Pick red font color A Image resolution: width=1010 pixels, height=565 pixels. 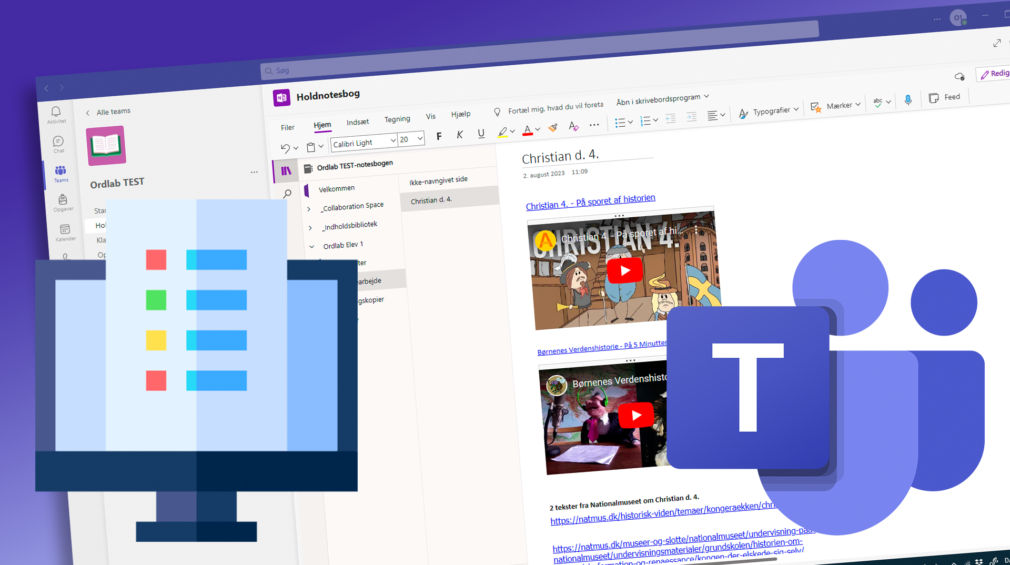tap(528, 130)
